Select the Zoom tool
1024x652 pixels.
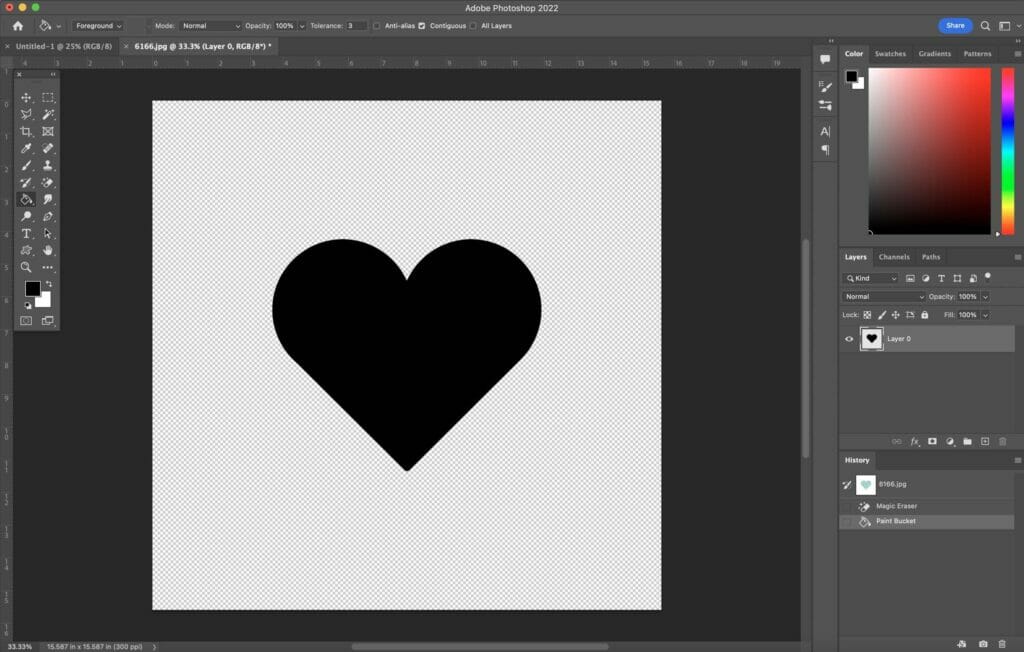pos(26,266)
